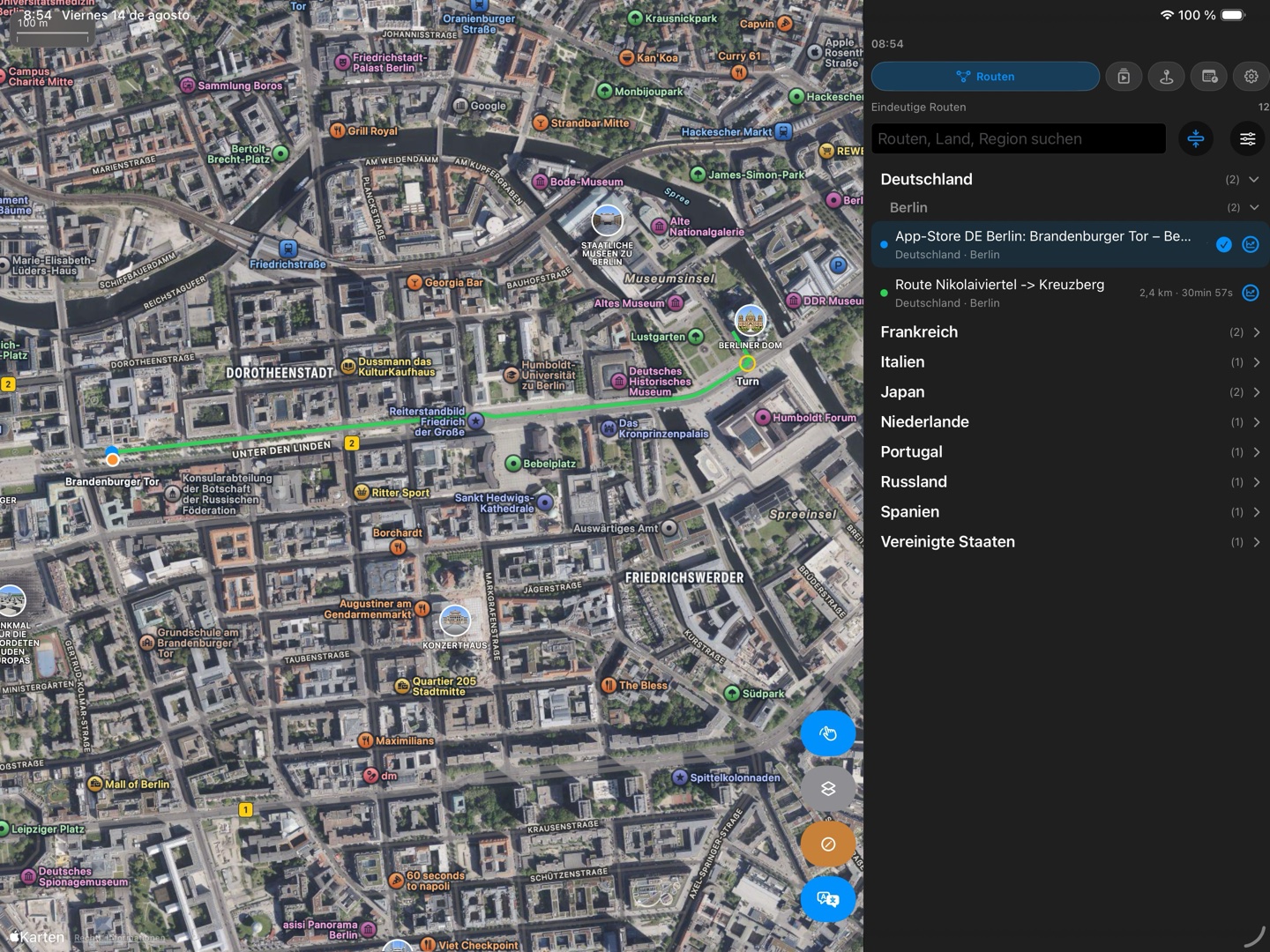
Task: Expand the Italien group
Action: pyautogui.click(x=1071, y=362)
